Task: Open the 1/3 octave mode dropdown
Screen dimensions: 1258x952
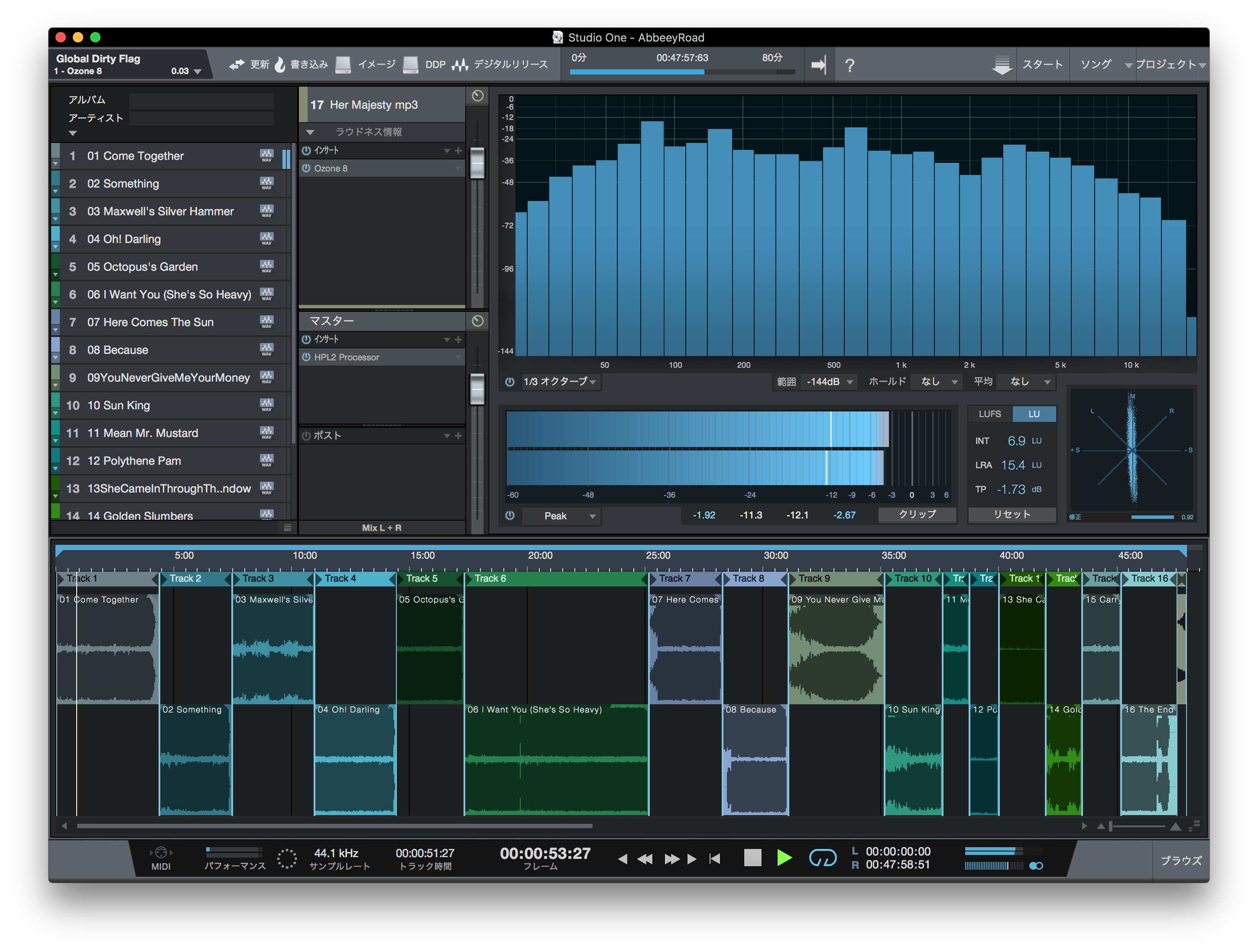Action: (x=560, y=382)
